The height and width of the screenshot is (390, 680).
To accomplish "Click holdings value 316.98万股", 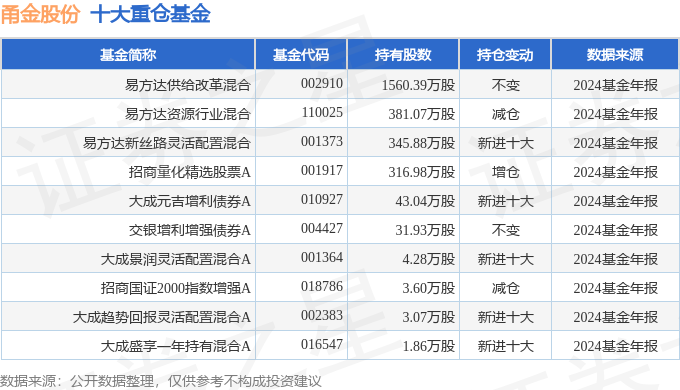I will (x=422, y=172).
